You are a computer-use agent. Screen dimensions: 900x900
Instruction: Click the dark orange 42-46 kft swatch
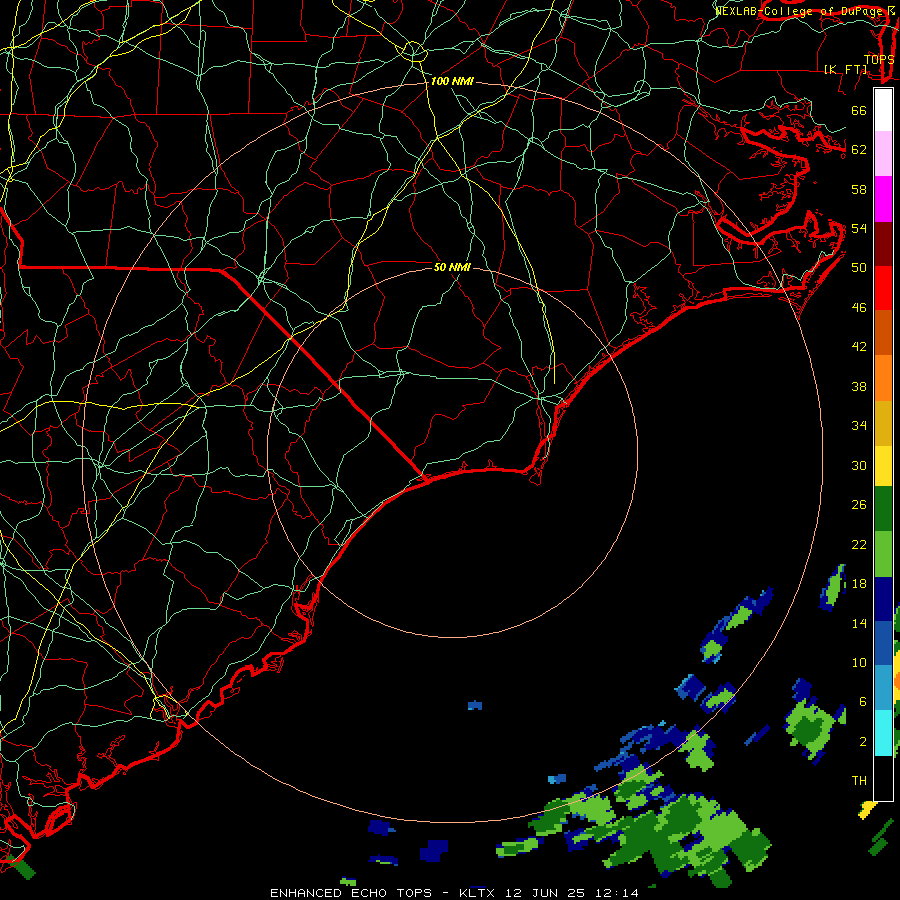point(883,332)
